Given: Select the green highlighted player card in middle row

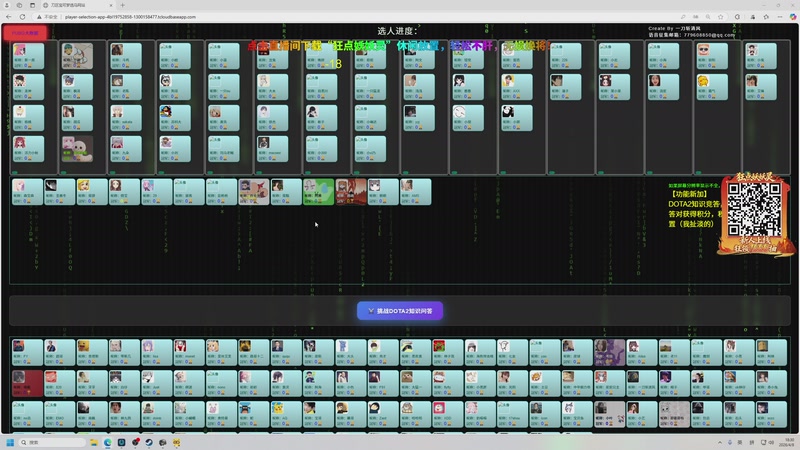Looking at the screenshot, I should (x=318, y=192).
